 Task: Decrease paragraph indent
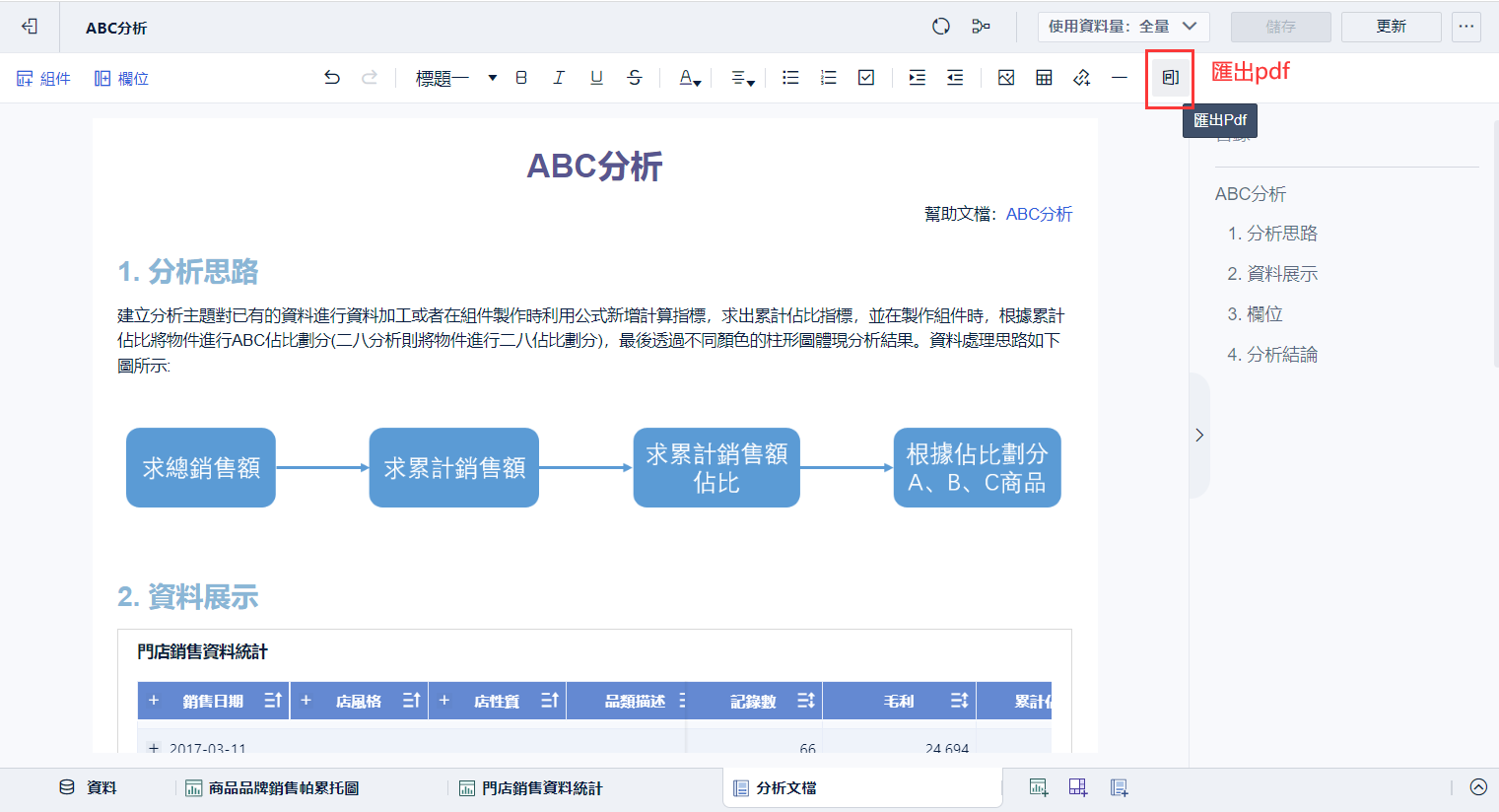coord(955,78)
